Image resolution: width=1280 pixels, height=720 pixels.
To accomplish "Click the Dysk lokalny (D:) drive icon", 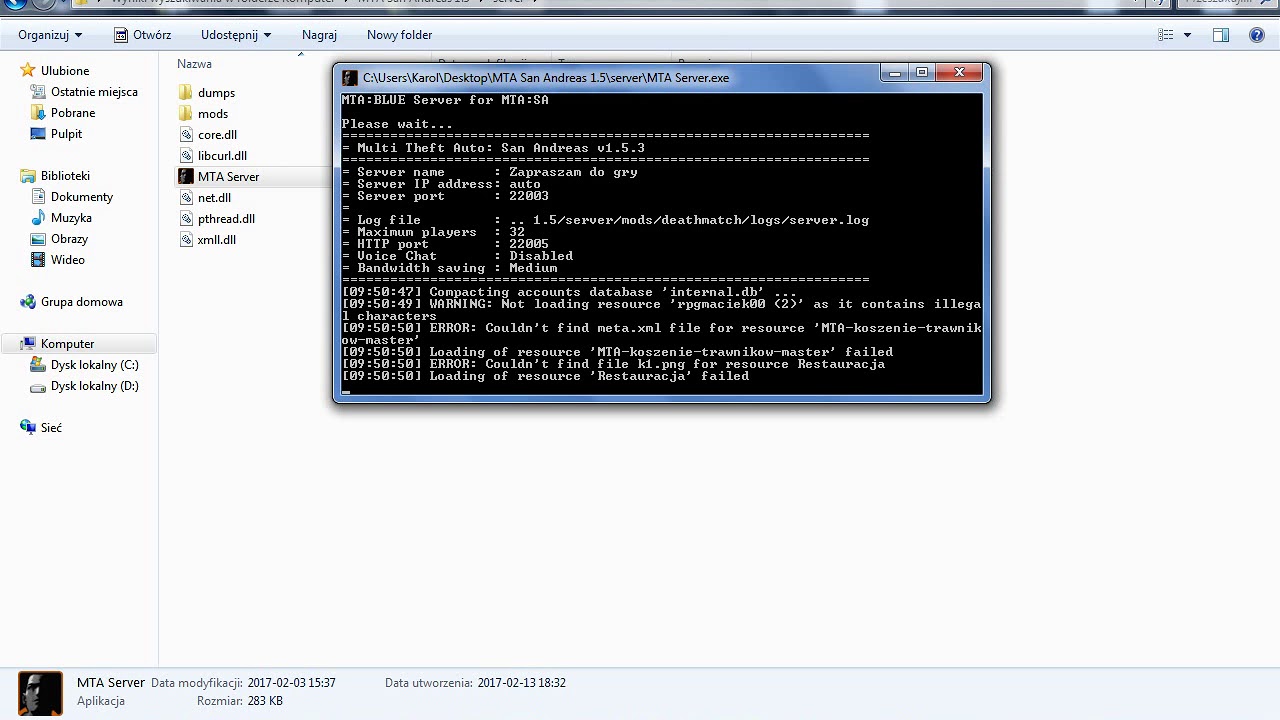I will point(38,385).
